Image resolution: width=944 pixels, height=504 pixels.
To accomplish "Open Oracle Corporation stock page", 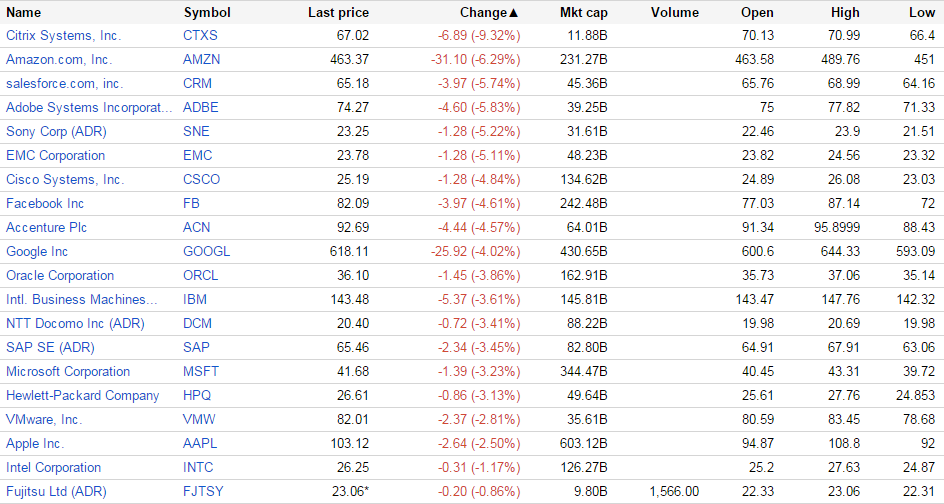I will click(x=60, y=276).
